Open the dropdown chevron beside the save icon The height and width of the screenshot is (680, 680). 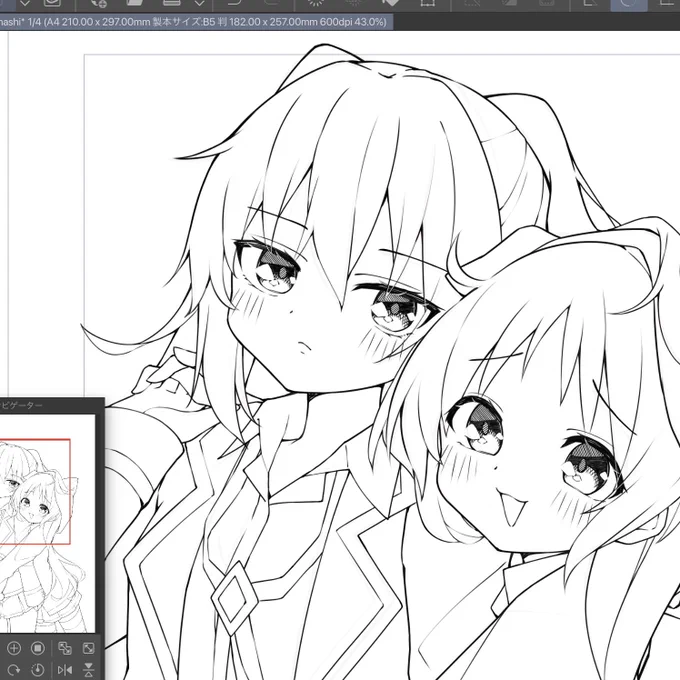[199, 3]
